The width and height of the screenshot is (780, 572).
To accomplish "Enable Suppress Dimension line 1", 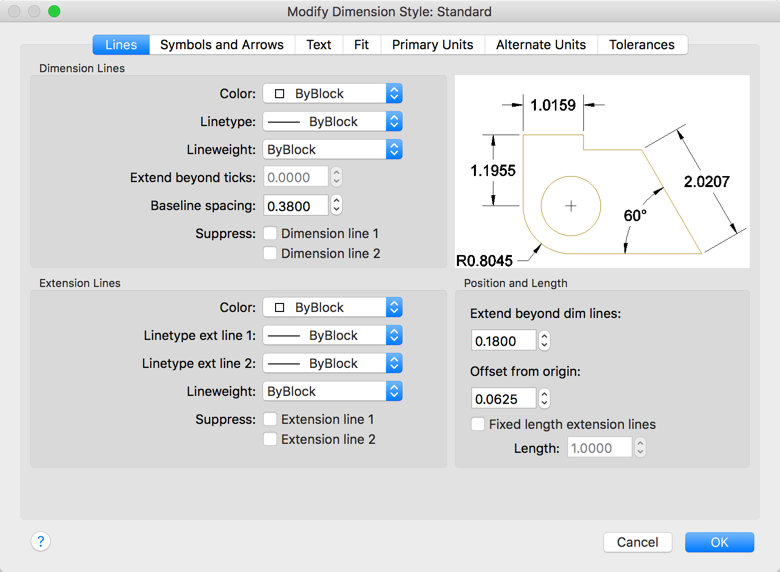I will (270, 233).
